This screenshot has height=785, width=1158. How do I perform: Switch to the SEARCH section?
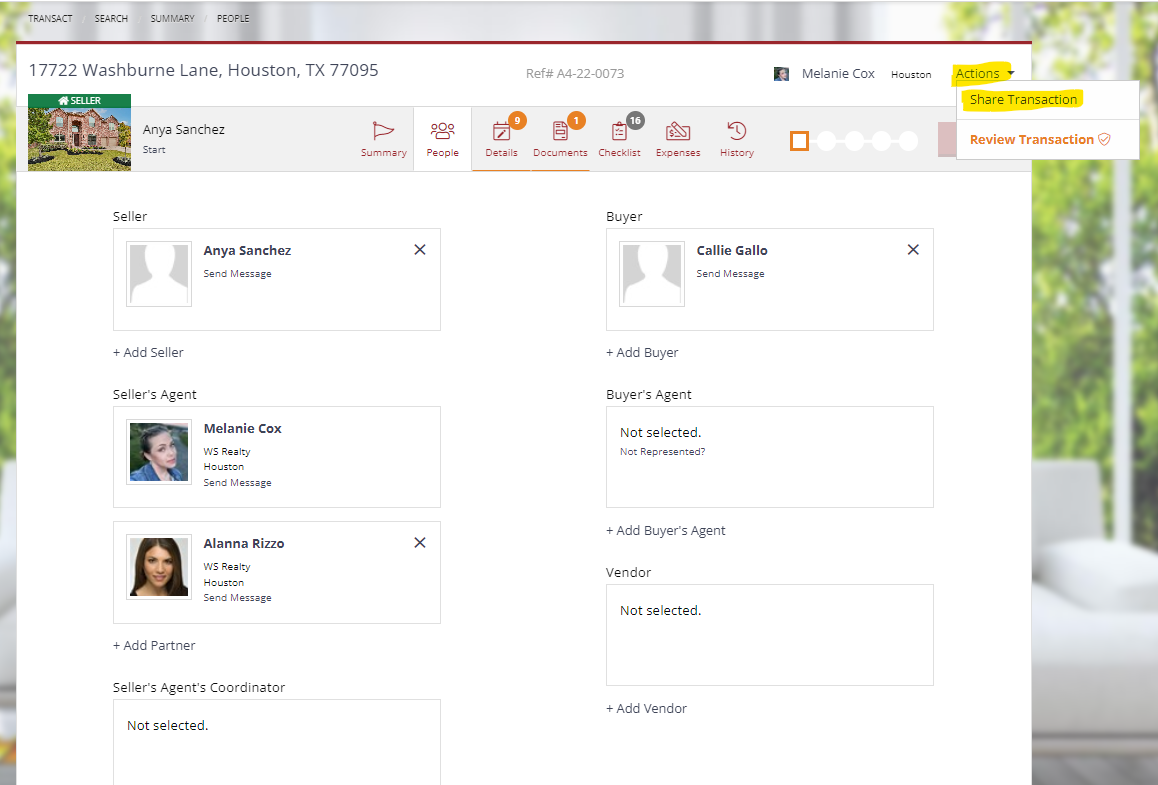(111, 18)
